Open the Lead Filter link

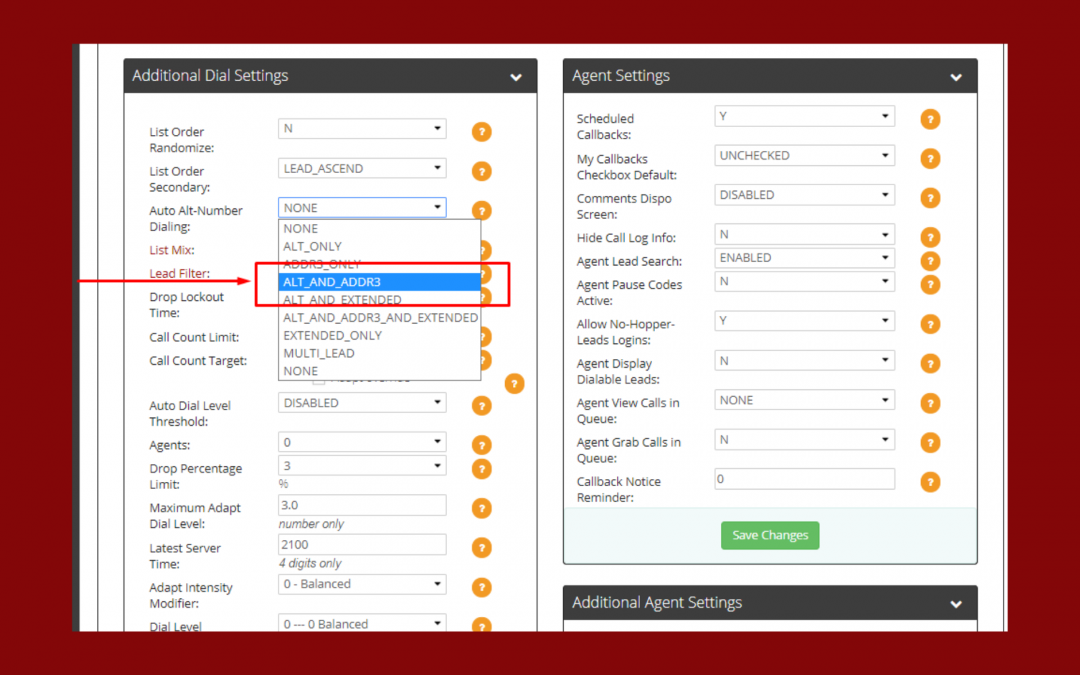point(179,273)
